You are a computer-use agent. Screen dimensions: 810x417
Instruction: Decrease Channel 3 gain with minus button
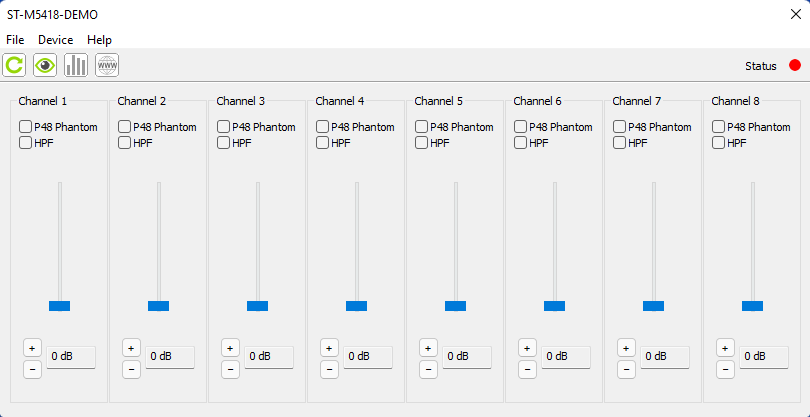pos(230,369)
